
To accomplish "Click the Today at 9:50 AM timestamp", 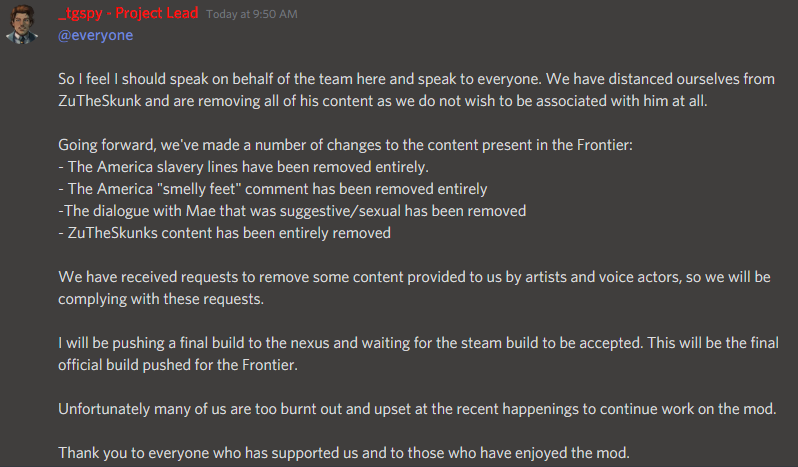I will pyautogui.click(x=252, y=14).
